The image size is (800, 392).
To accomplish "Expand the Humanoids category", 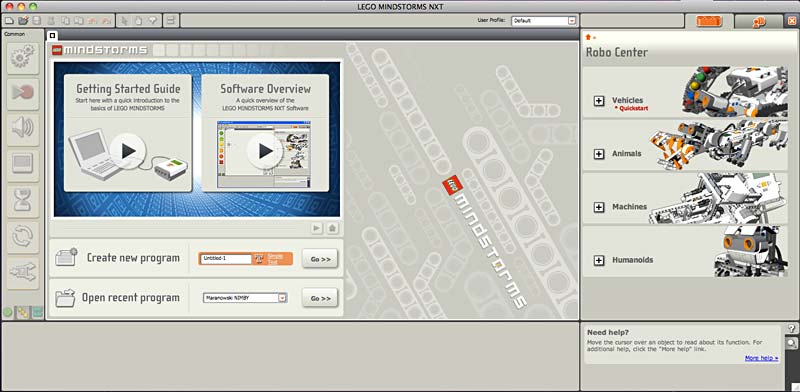I will pos(599,260).
